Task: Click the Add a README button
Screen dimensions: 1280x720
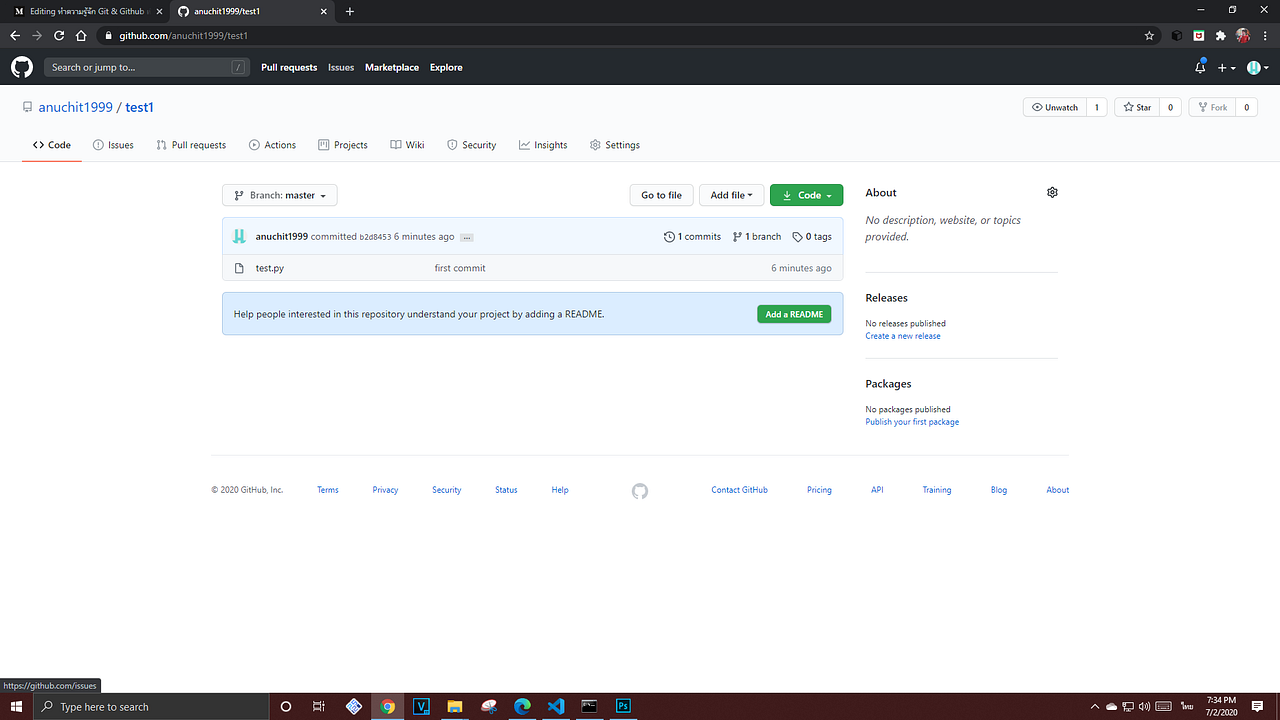Action: point(793,313)
